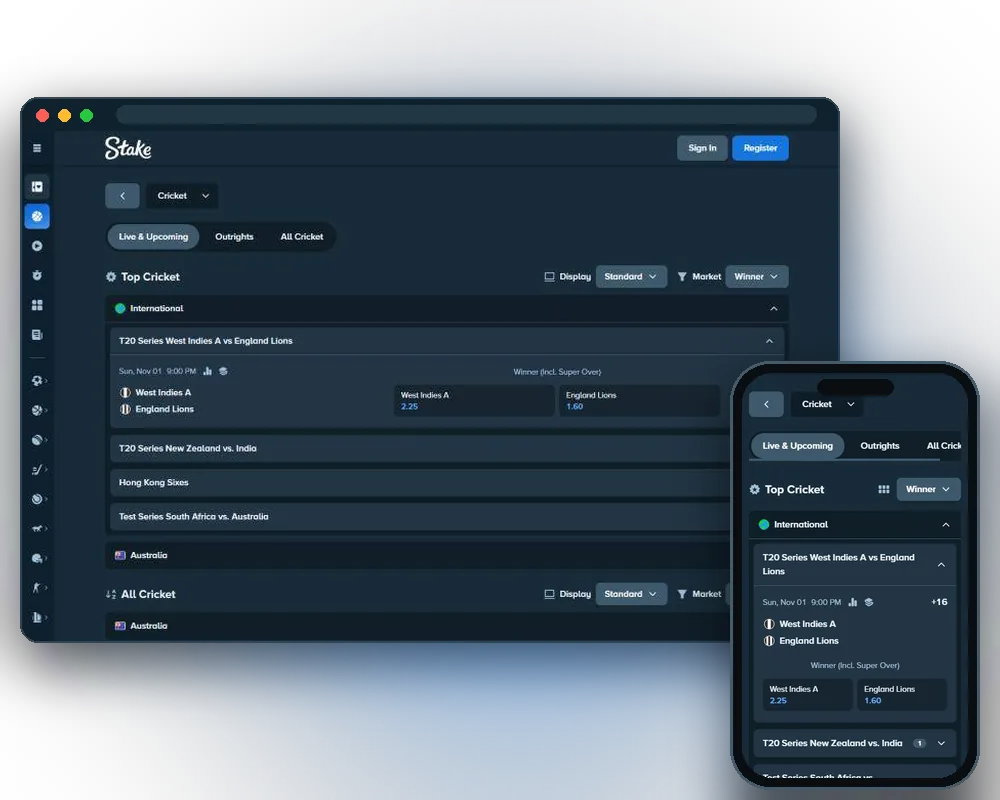This screenshot has width=1000, height=800.
Task: Bet on West Indies A at 2.25 on the phone
Action: tap(807, 695)
